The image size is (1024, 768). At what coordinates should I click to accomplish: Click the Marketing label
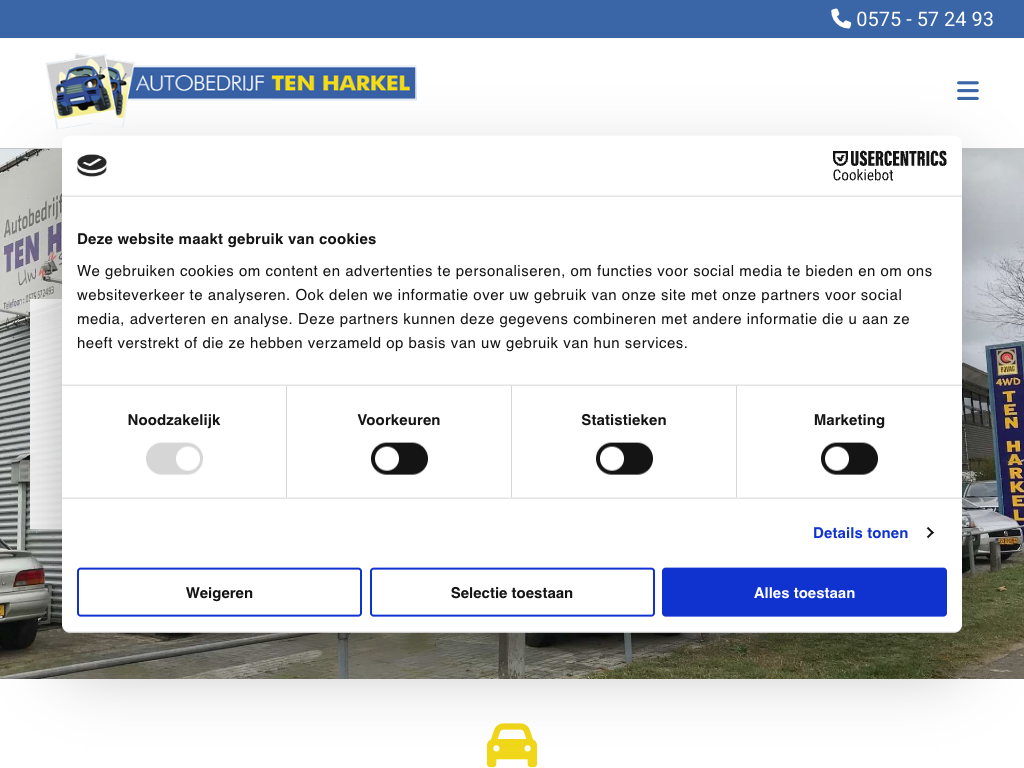(x=849, y=420)
